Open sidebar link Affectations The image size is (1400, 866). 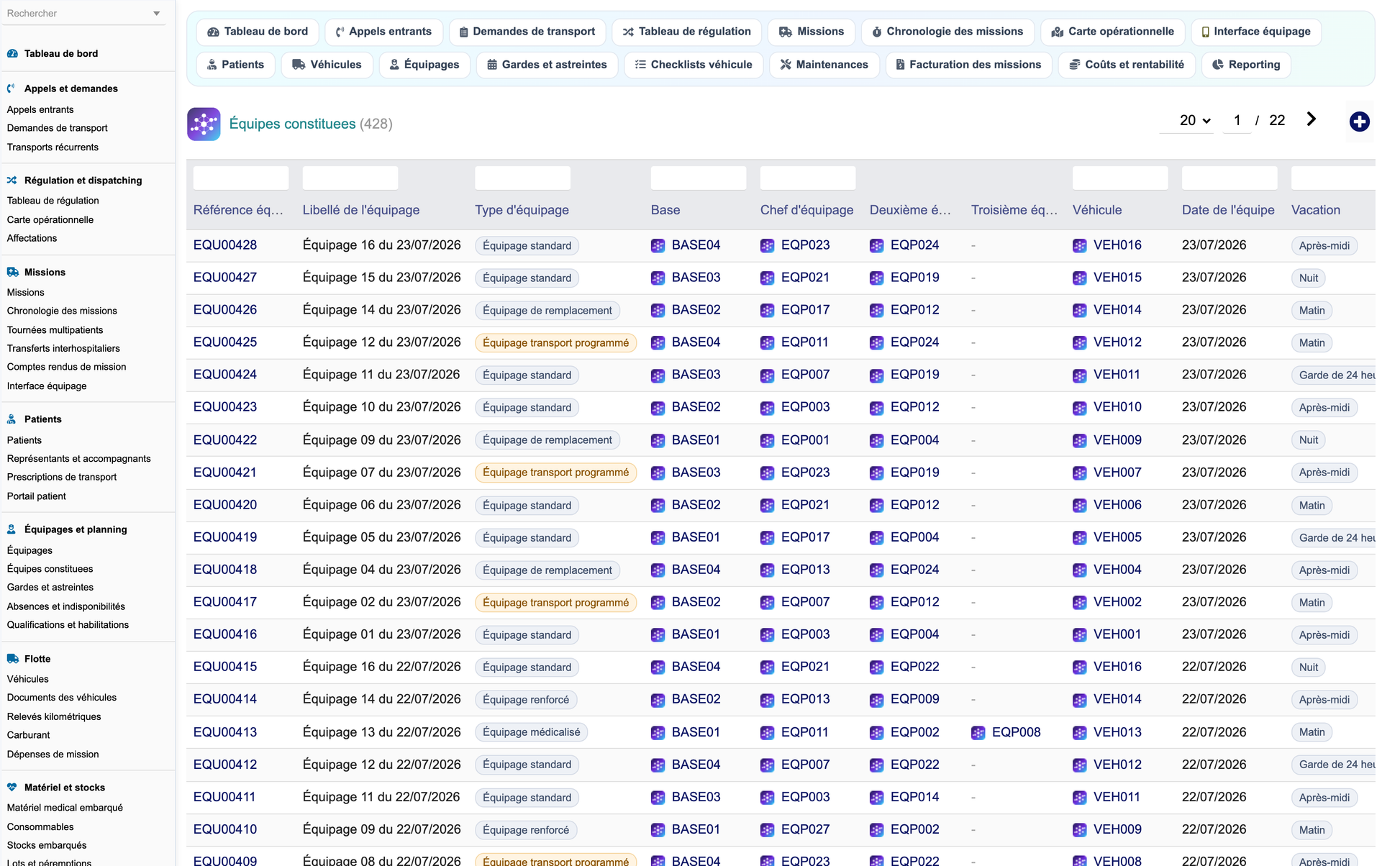pos(32,238)
